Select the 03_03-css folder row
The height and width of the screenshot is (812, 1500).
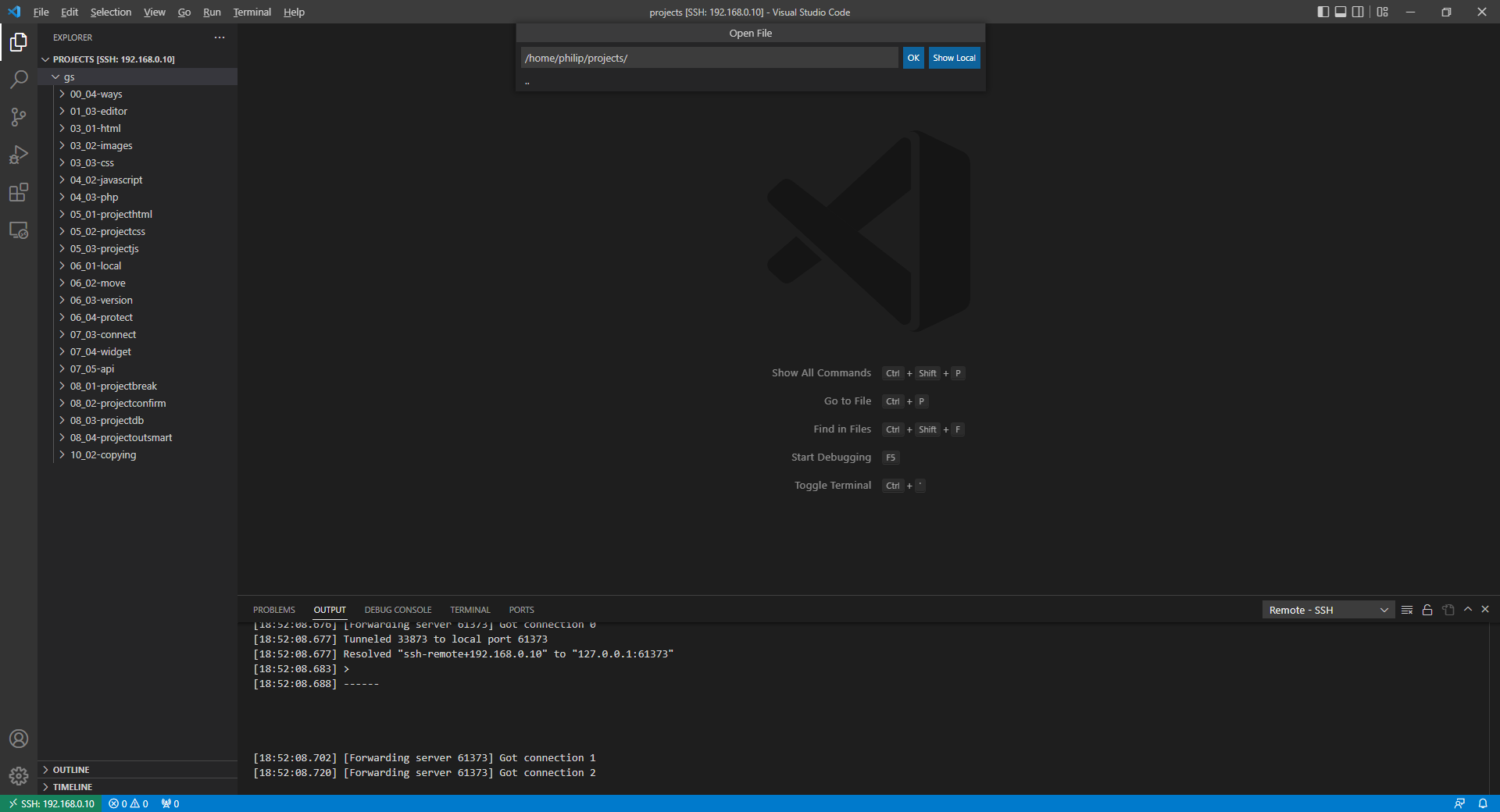137,162
